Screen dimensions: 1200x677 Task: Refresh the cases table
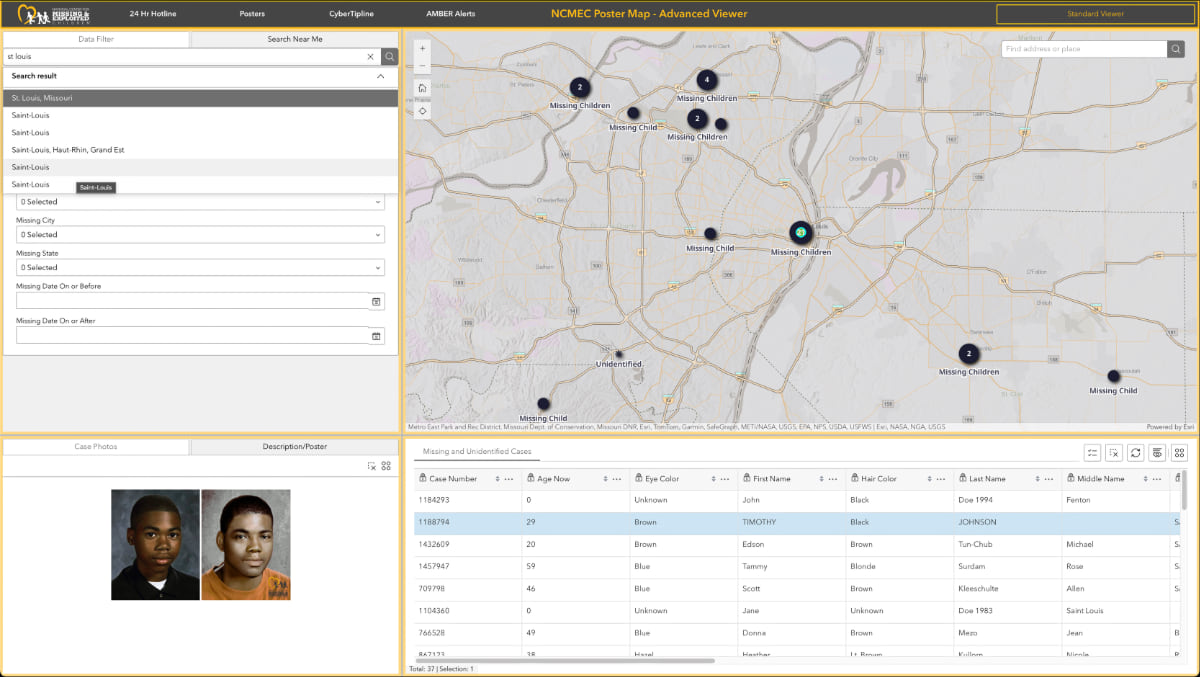(1135, 453)
